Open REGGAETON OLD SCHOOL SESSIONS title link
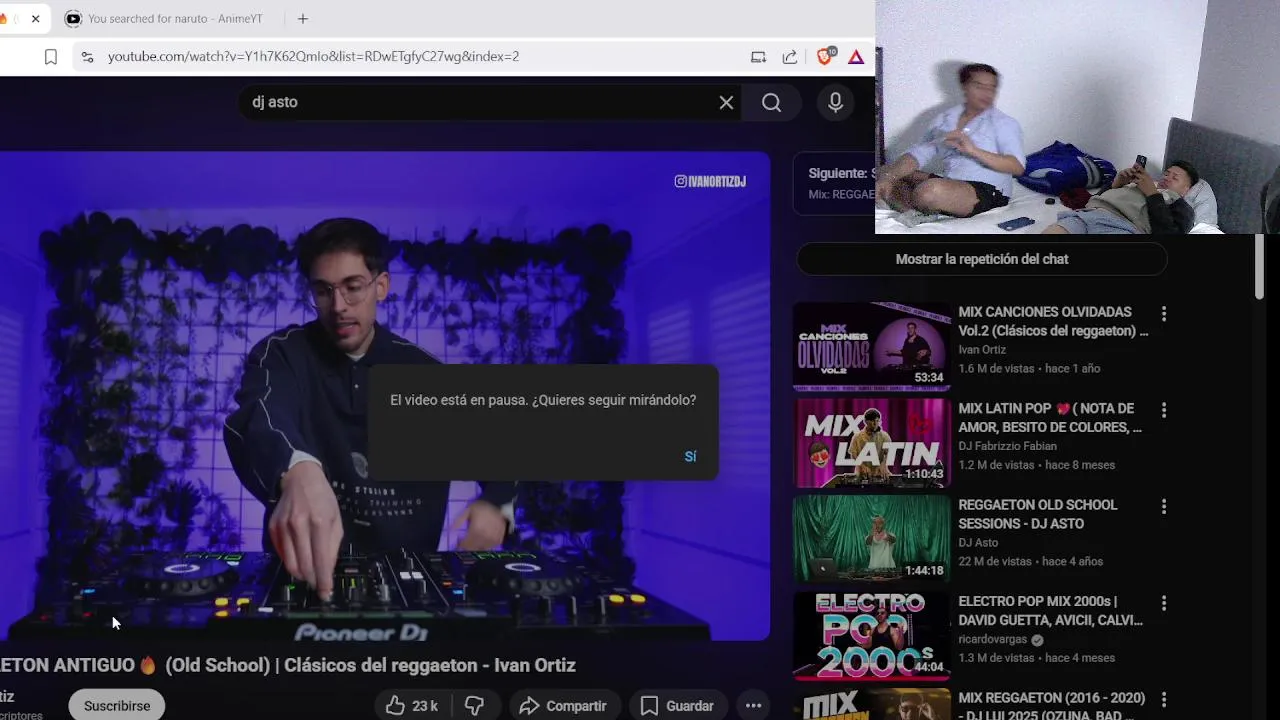This screenshot has height=720, width=1280. (x=1038, y=514)
